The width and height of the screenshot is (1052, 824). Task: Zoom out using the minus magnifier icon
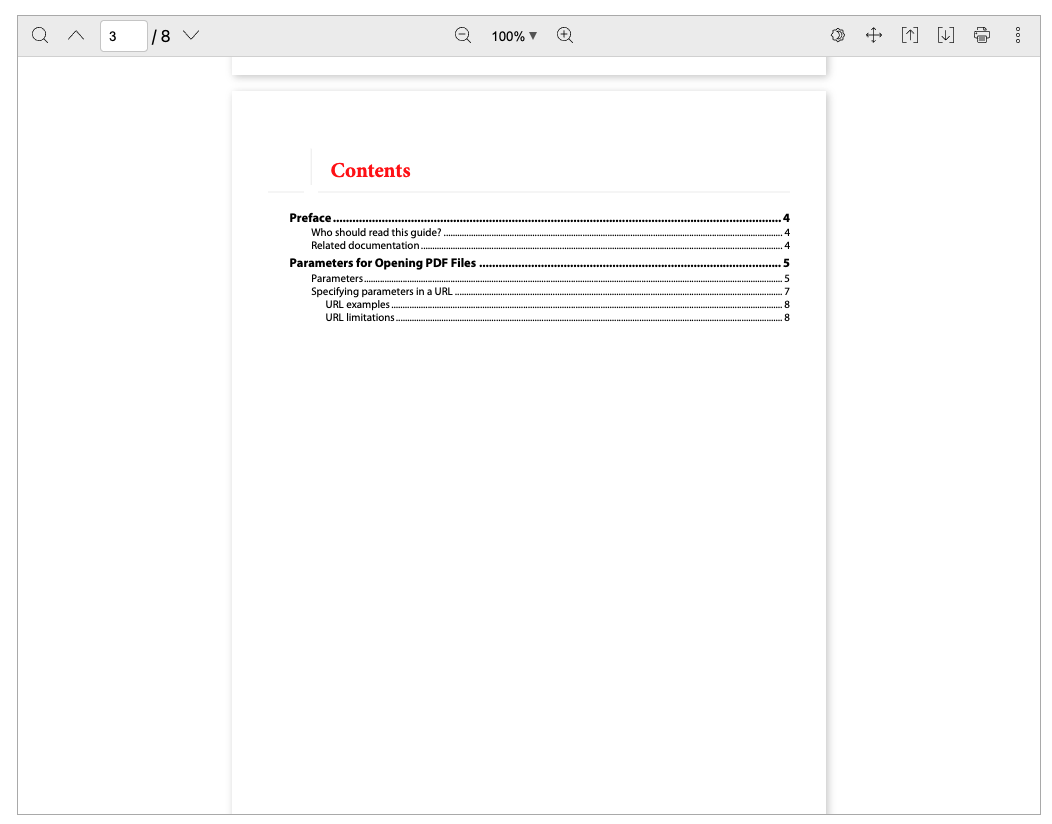(x=462, y=35)
